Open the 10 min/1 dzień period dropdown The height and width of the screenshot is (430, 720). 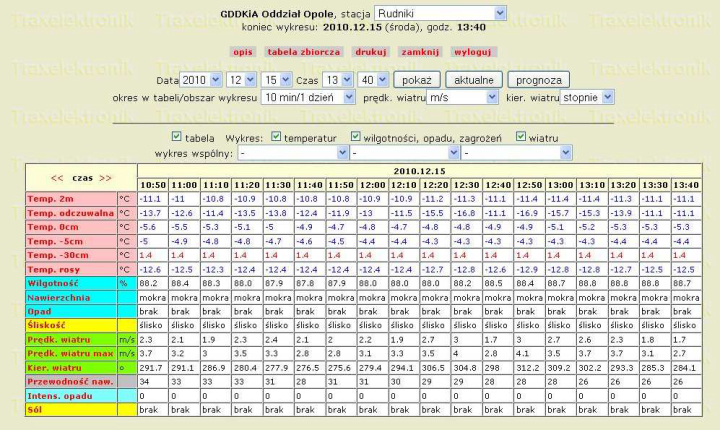[x=308, y=97]
